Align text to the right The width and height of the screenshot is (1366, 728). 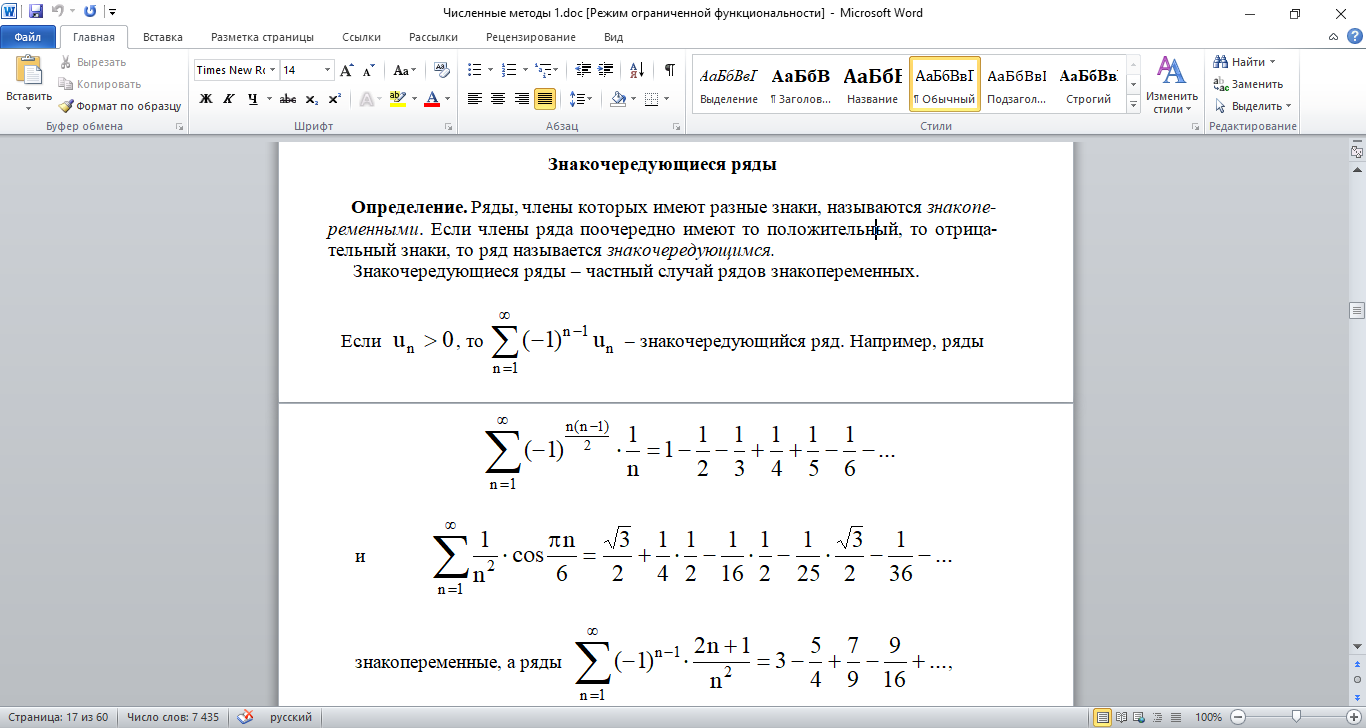coord(521,99)
